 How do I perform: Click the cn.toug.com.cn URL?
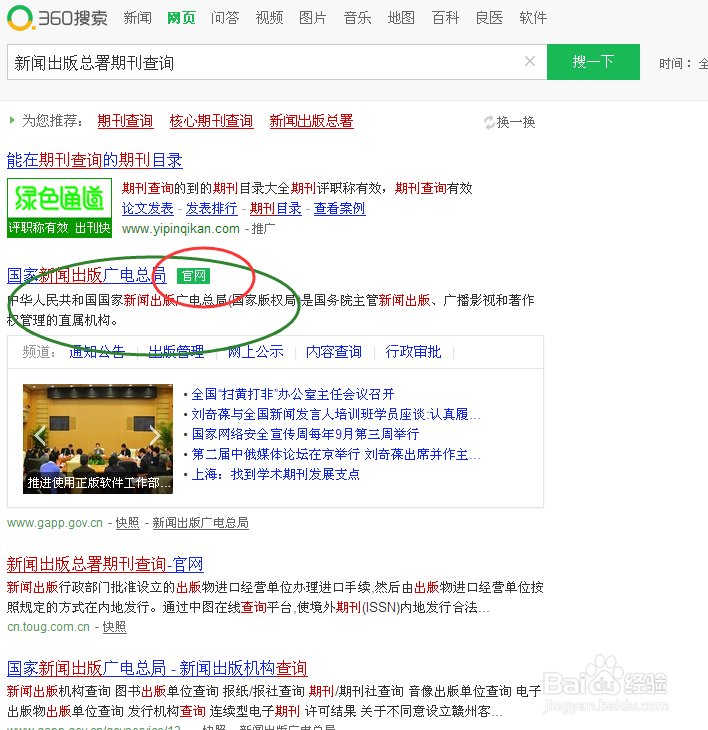click(48, 627)
